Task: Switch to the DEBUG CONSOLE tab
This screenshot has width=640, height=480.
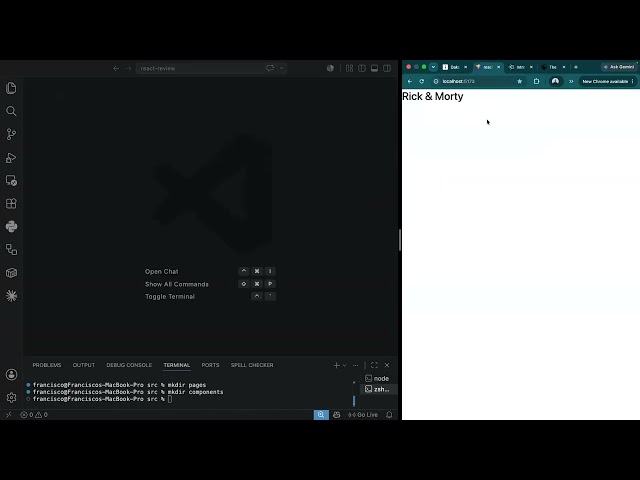Action: tap(129, 365)
